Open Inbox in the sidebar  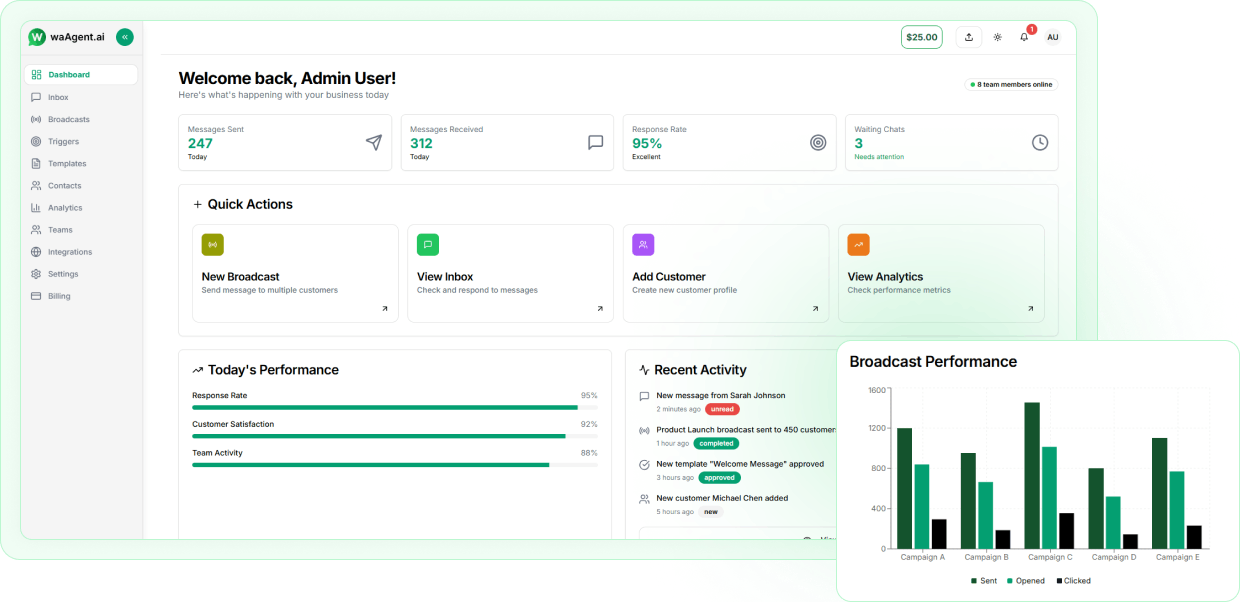tap(58, 97)
